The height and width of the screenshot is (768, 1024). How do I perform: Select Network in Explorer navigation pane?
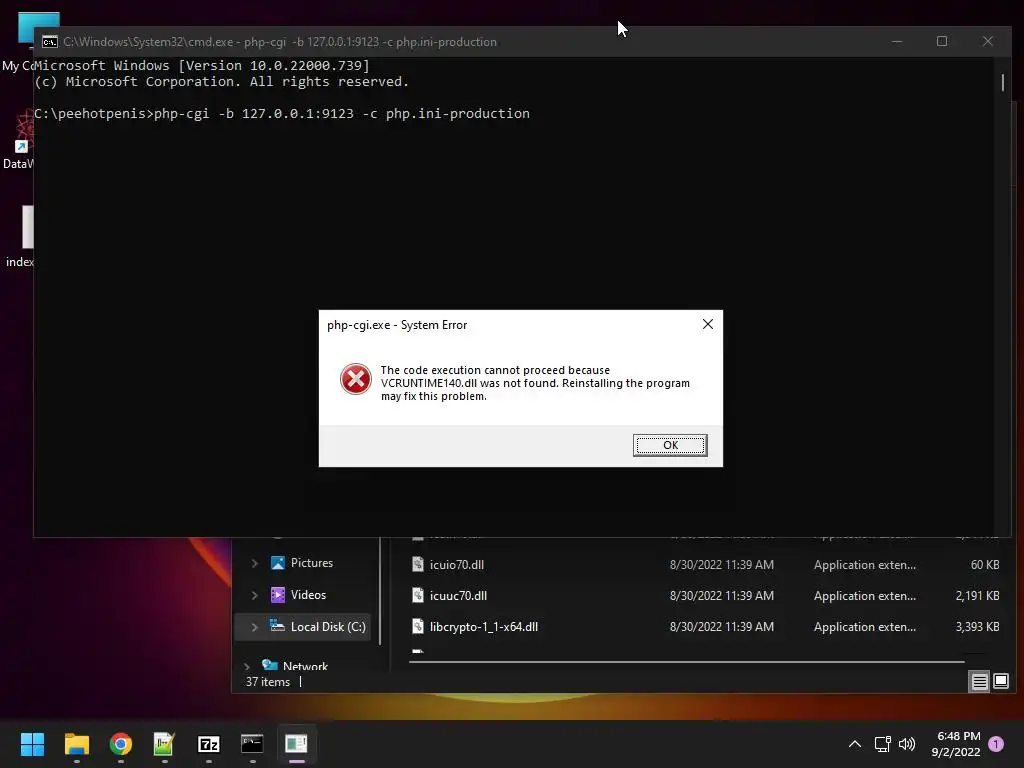[x=305, y=666]
